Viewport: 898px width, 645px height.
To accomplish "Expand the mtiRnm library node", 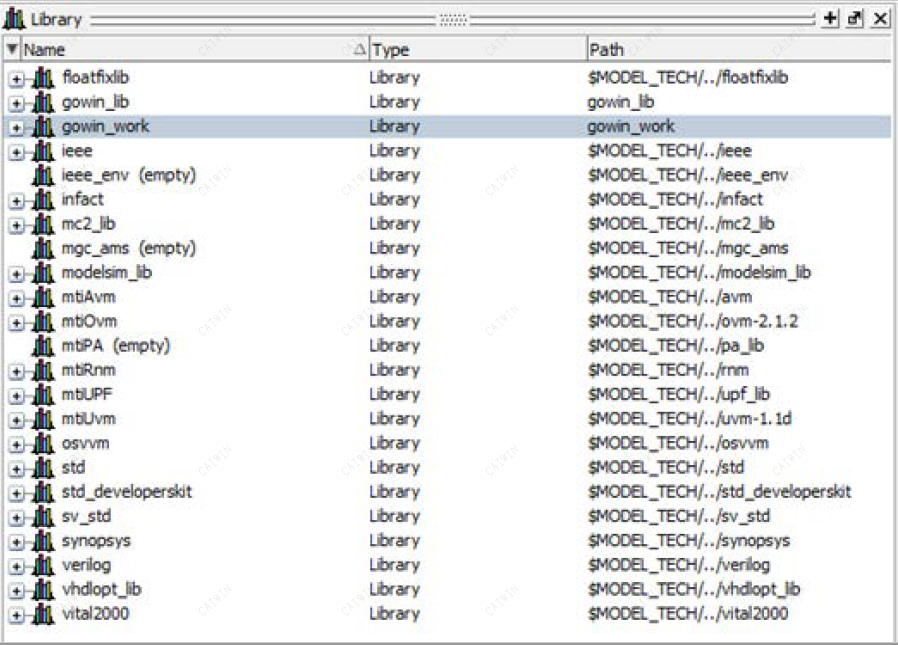I will [x=16, y=372].
